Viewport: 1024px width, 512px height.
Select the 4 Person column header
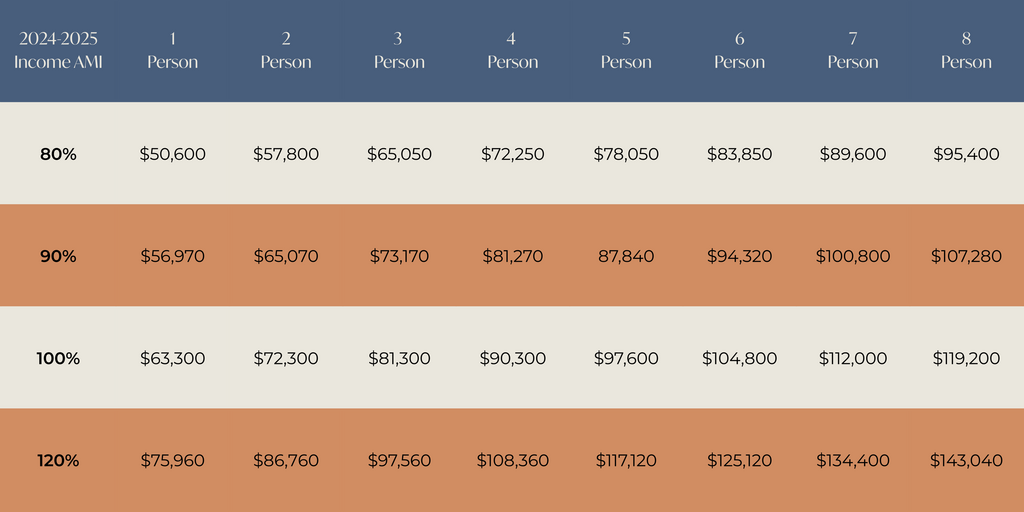(512, 50)
